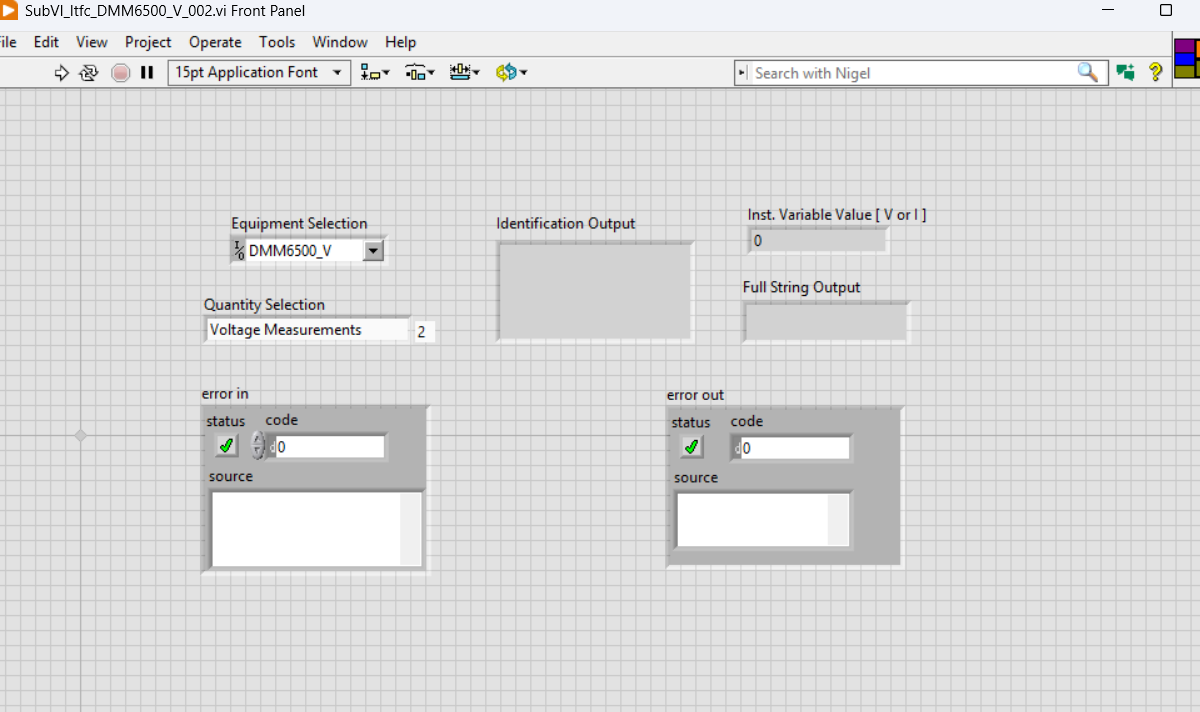The width and height of the screenshot is (1200, 712).
Task: Click the VI connector pane icon
Action: tap(1187, 58)
